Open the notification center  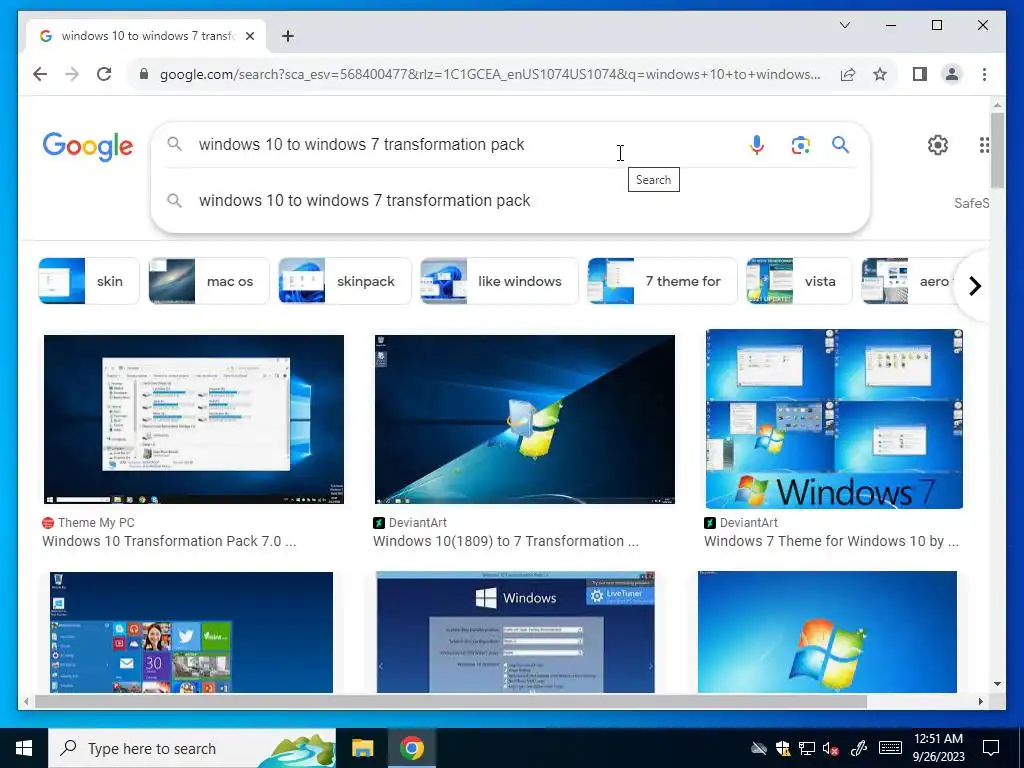click(x=991, y=748)
